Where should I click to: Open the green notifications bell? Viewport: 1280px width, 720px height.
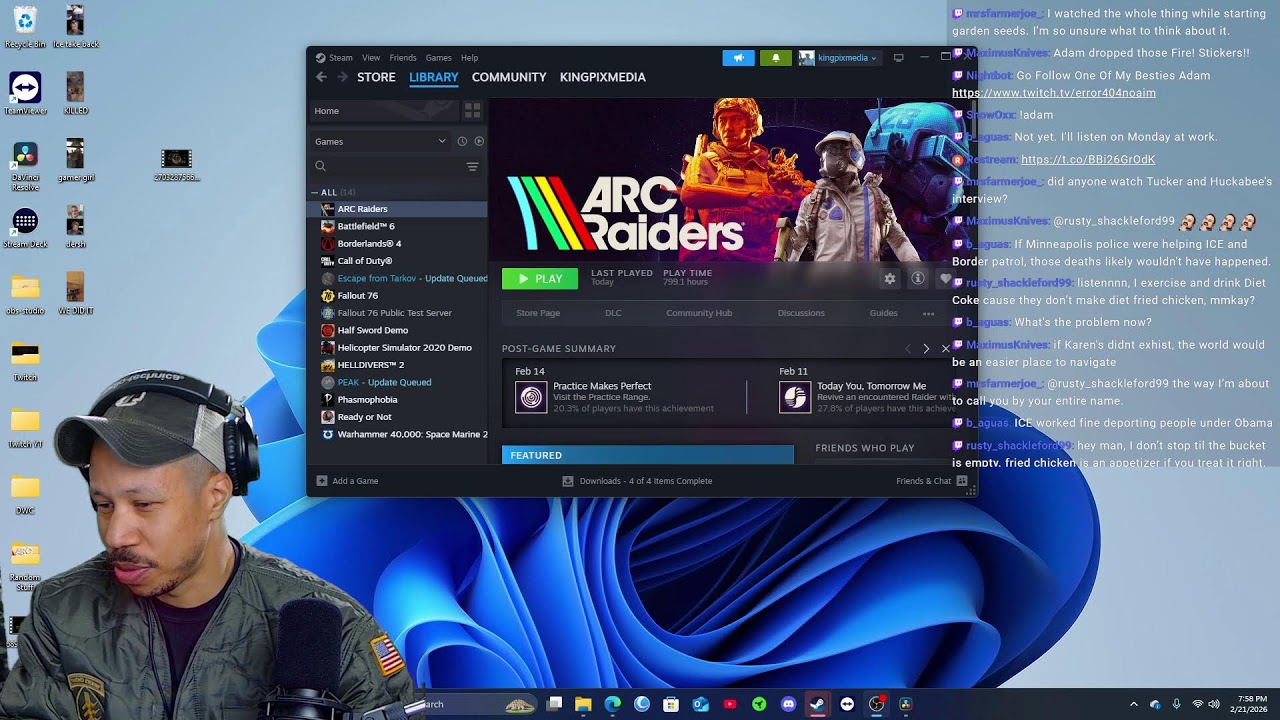tap(775, 58)
